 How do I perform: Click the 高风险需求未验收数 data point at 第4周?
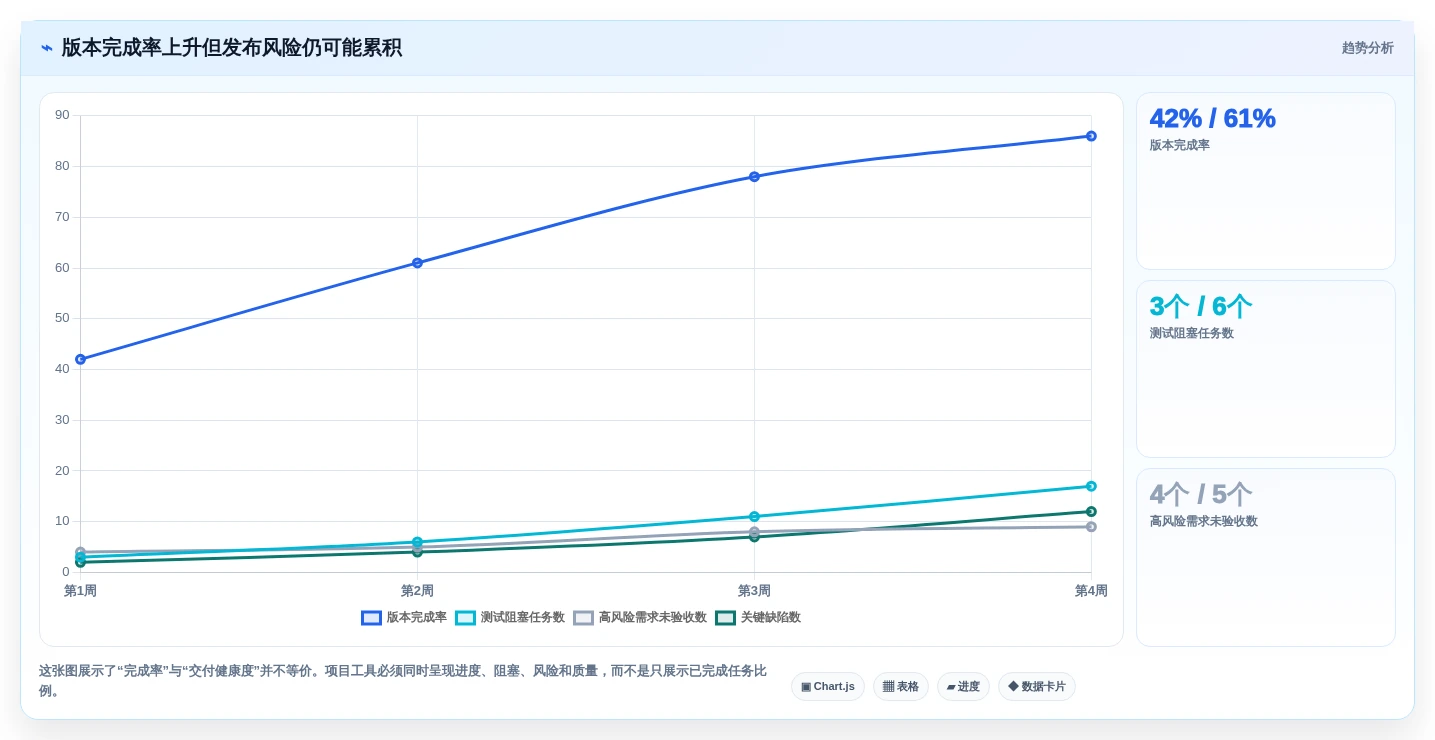click(1091, 527)
